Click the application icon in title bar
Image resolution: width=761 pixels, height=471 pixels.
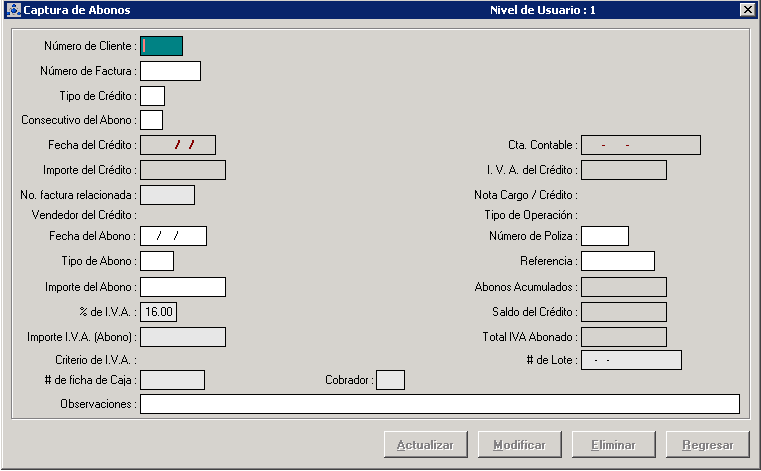point(13,10)
